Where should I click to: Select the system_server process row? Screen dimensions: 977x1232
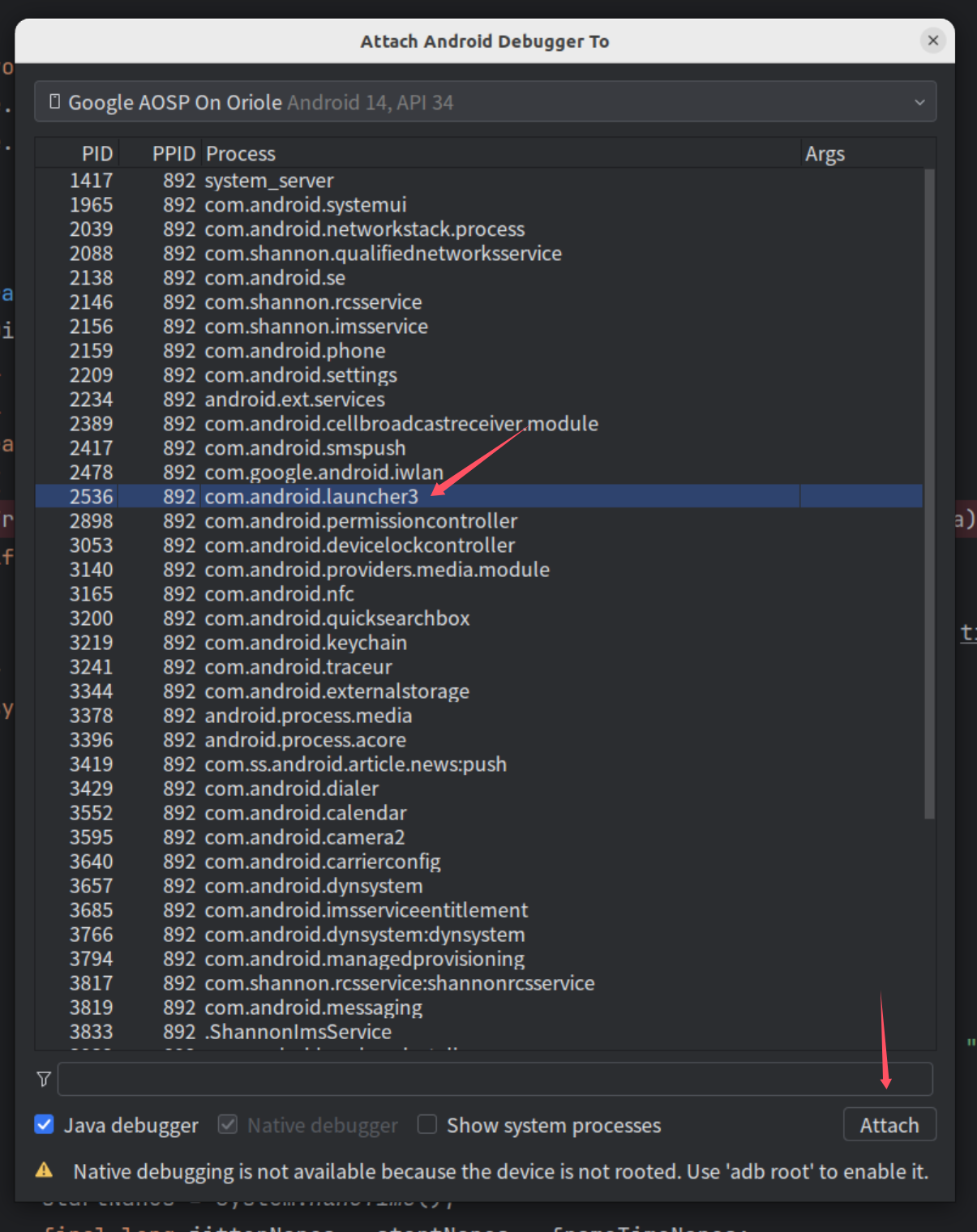(269, 181)
